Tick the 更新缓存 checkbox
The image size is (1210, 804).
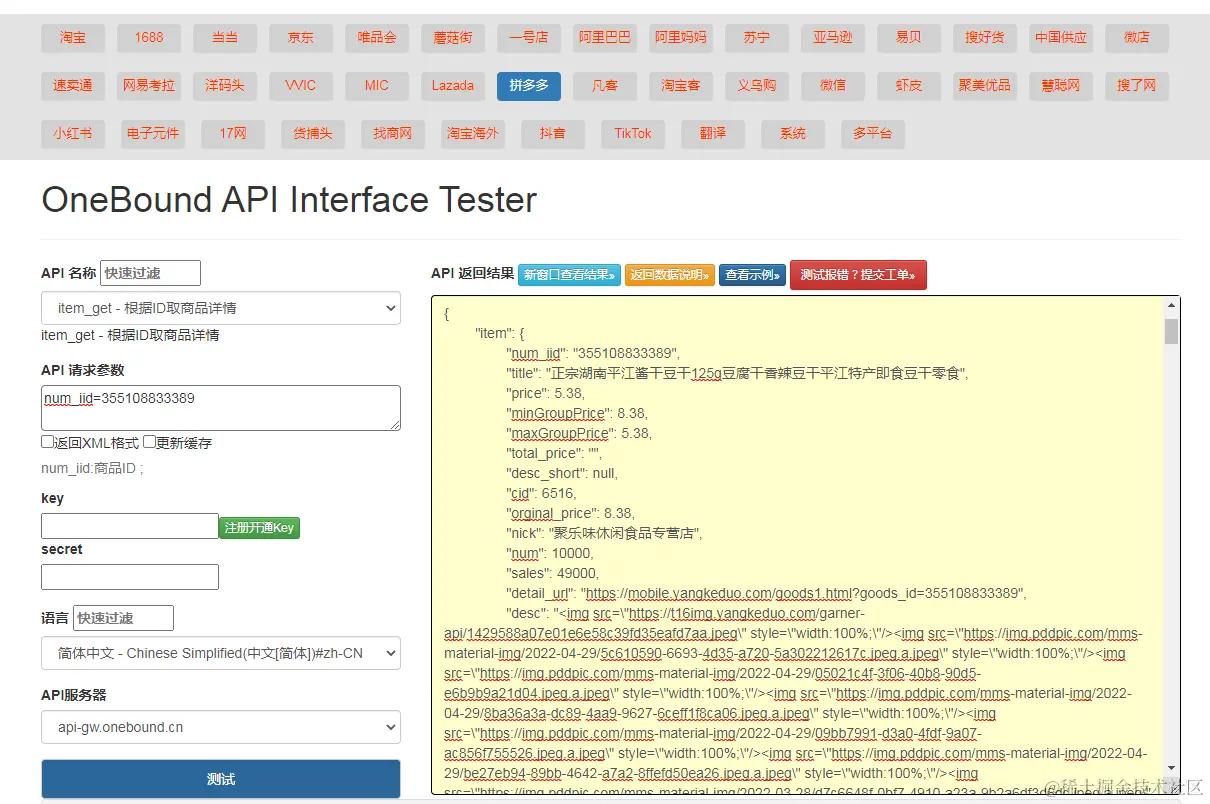(x=149, y=442)
